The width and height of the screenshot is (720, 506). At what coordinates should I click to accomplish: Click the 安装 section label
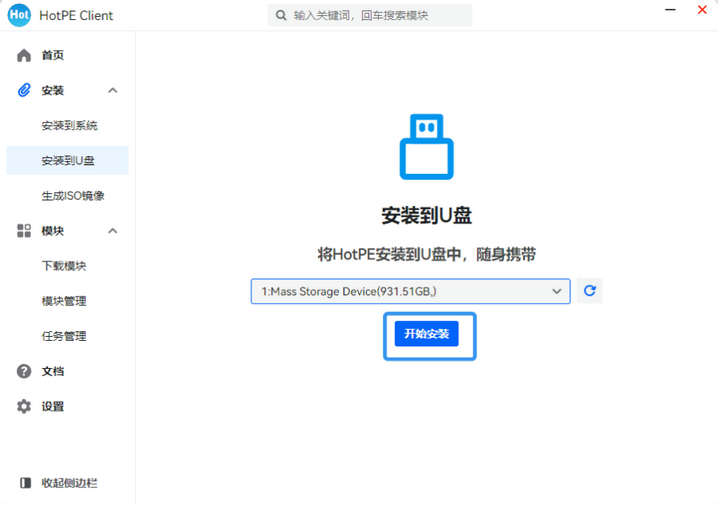(52, 90)
